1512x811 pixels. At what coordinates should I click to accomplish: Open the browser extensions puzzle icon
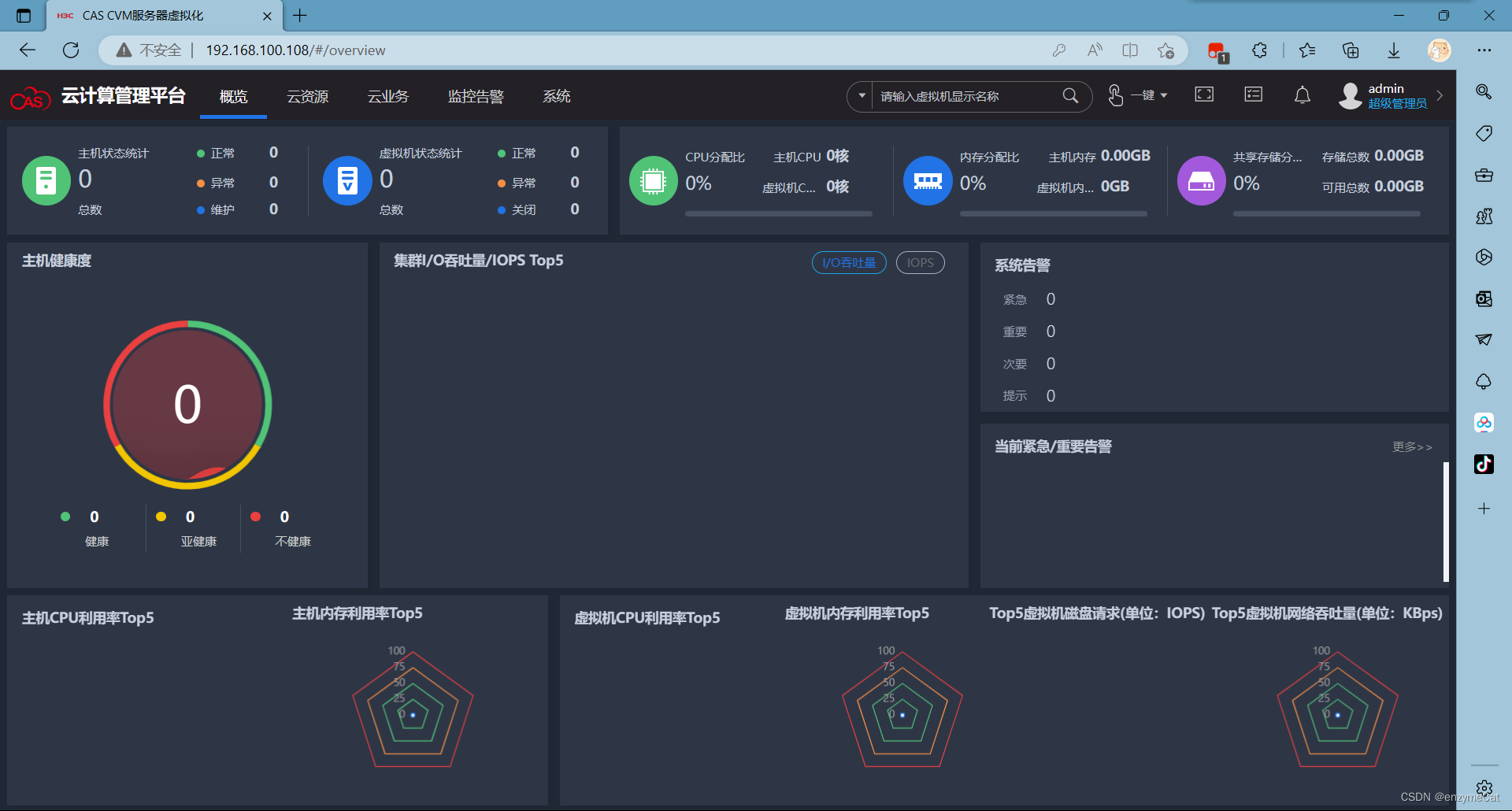click(x=1259, y=50)
